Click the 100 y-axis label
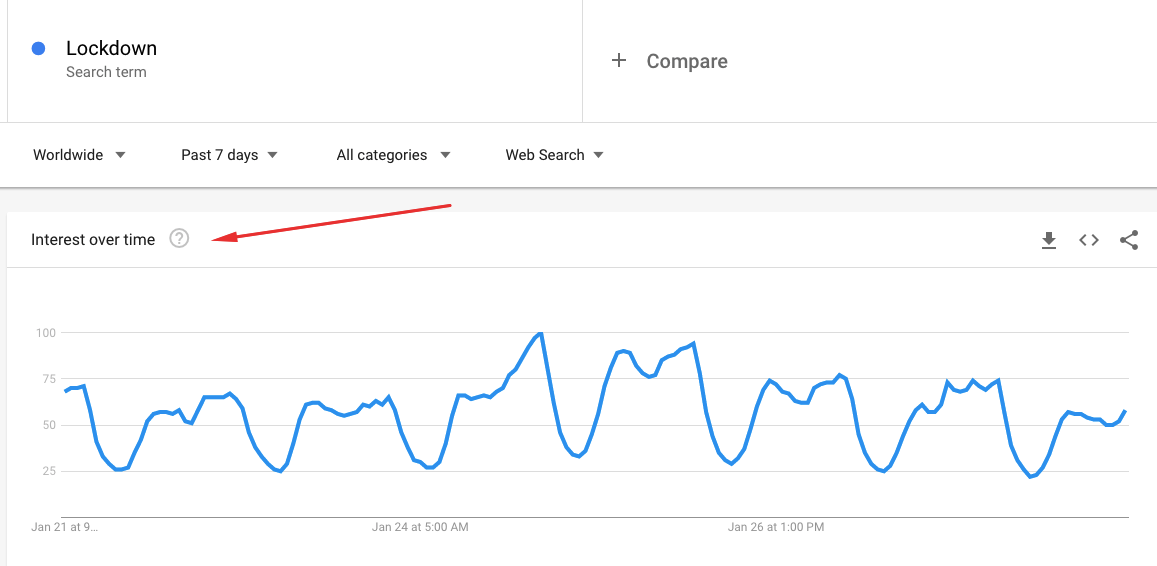Image resolution: width=1157 pixels, height=566 pixels. (x=45, y=332)
